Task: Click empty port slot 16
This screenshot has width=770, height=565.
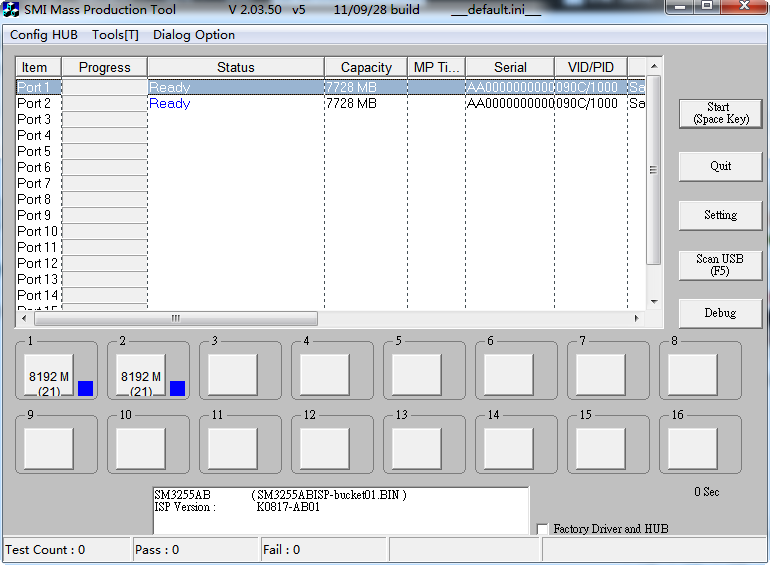Action: pos(692,449)
